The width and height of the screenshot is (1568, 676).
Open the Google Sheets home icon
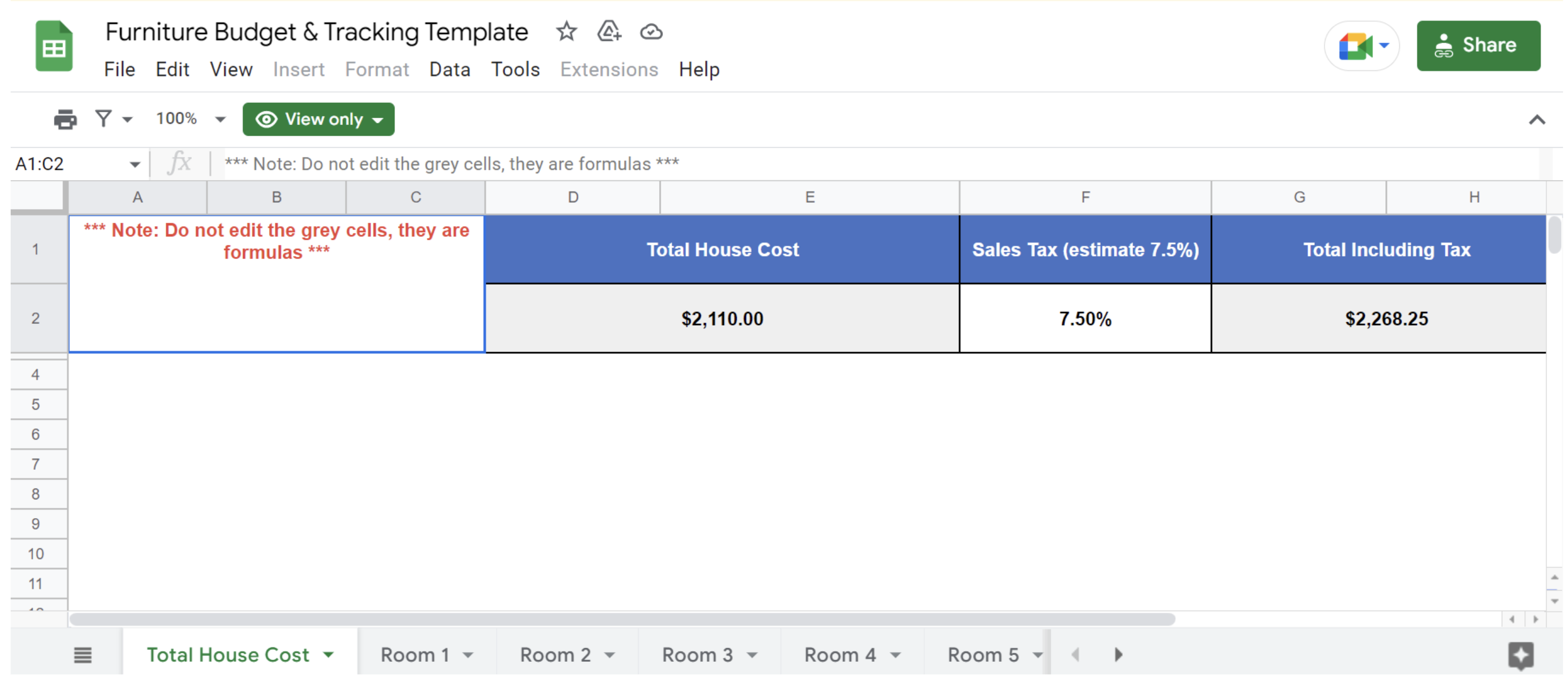point(53,46)
